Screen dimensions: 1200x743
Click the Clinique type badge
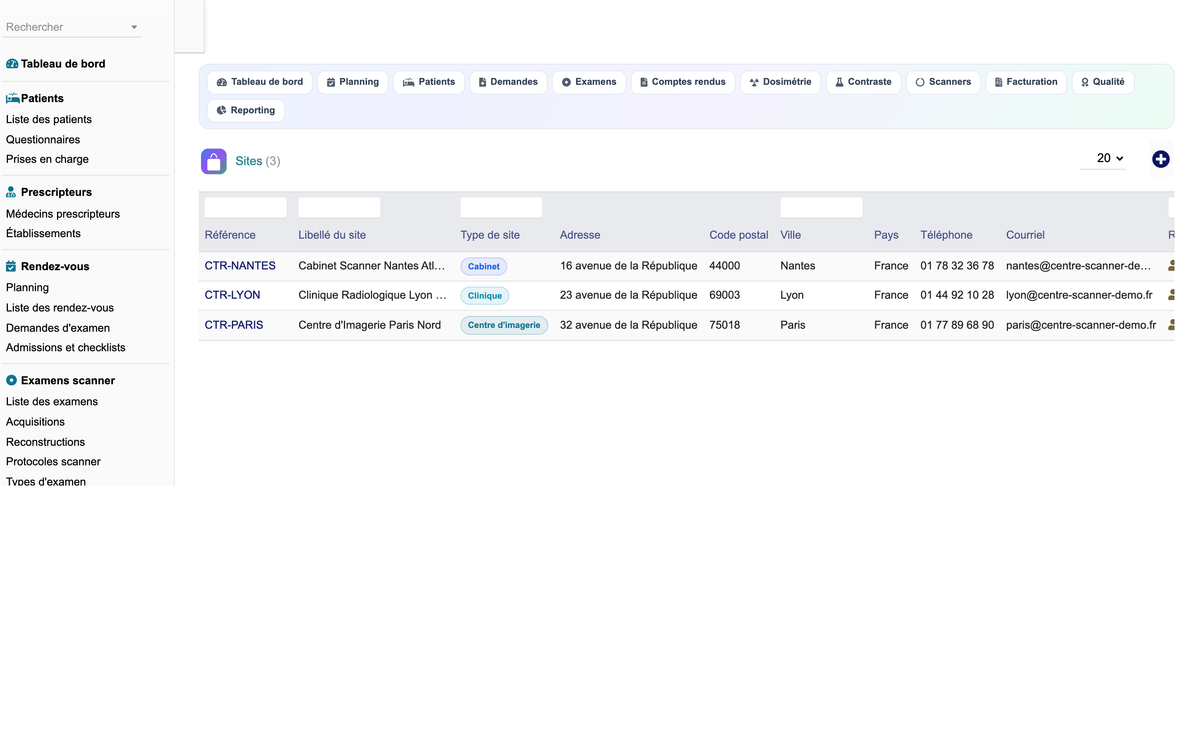point(485,296)
